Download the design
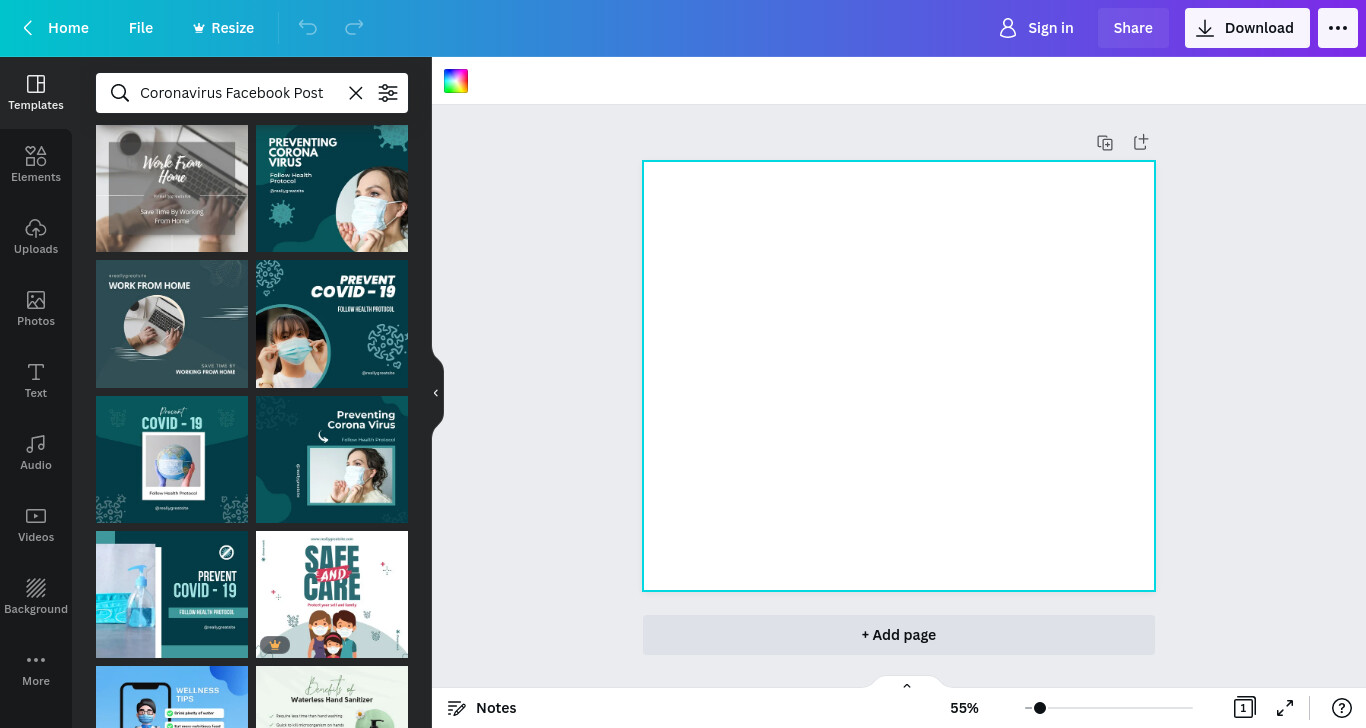 [x=1247, y=28]
